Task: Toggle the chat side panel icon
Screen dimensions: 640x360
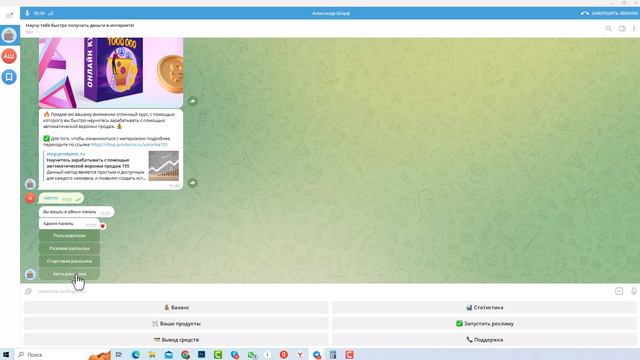Action: tap(622, 29)
